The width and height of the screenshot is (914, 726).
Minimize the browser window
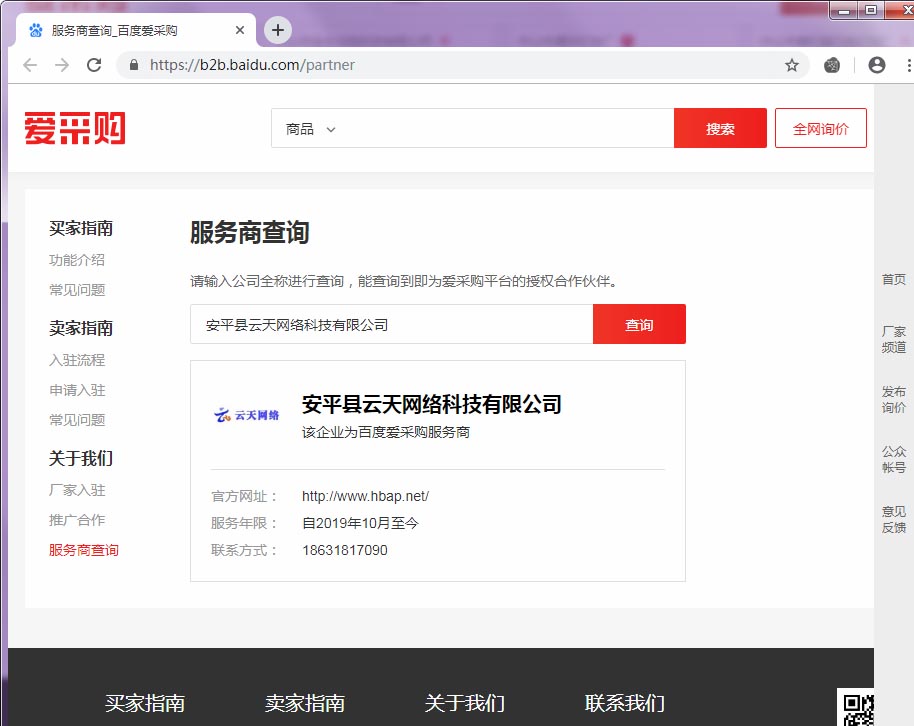[843, 9]
